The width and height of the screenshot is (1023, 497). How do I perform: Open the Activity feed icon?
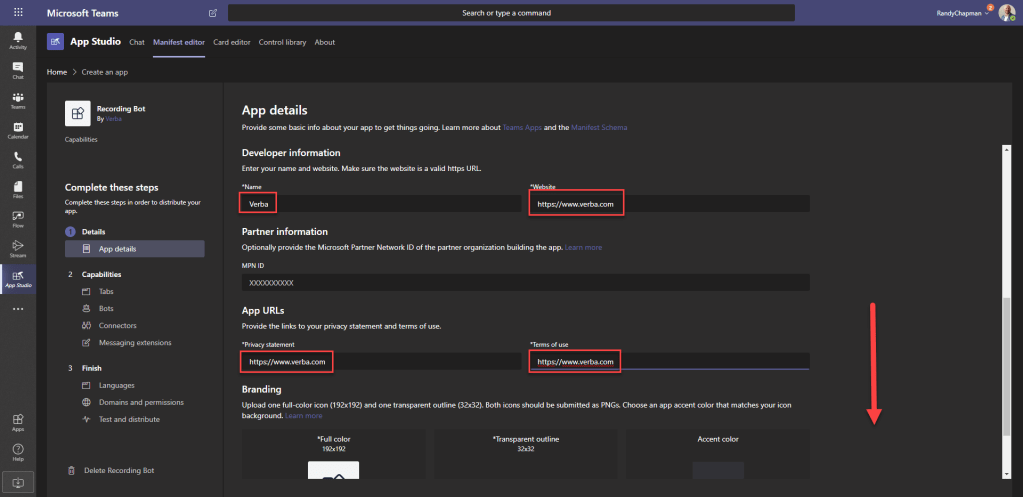[x=17, y=40]
